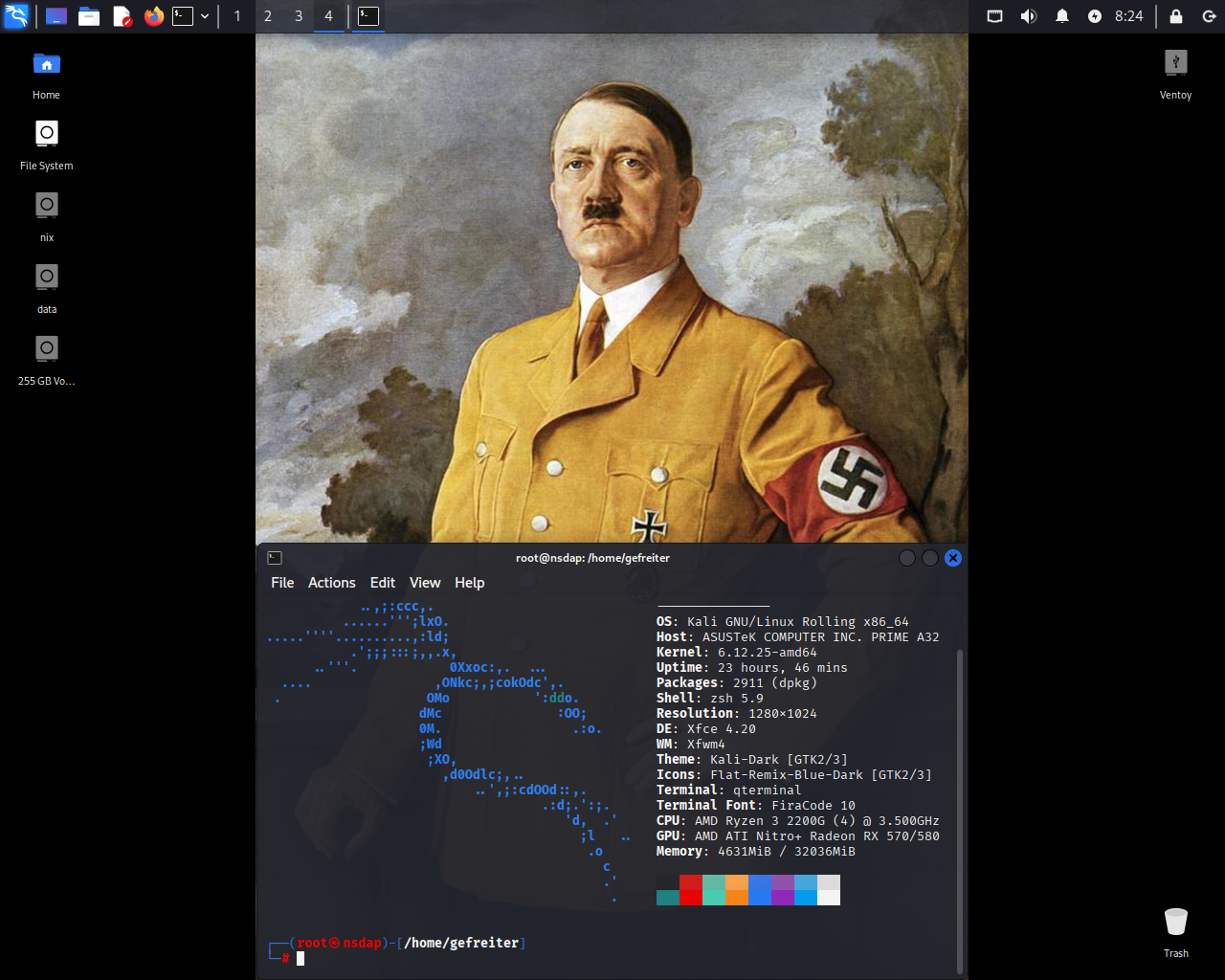Click the 'Packages: 2911 (dpkg)' line
Image resolution: width=1225 pixels, height=980 pixels.
point(737,683)
